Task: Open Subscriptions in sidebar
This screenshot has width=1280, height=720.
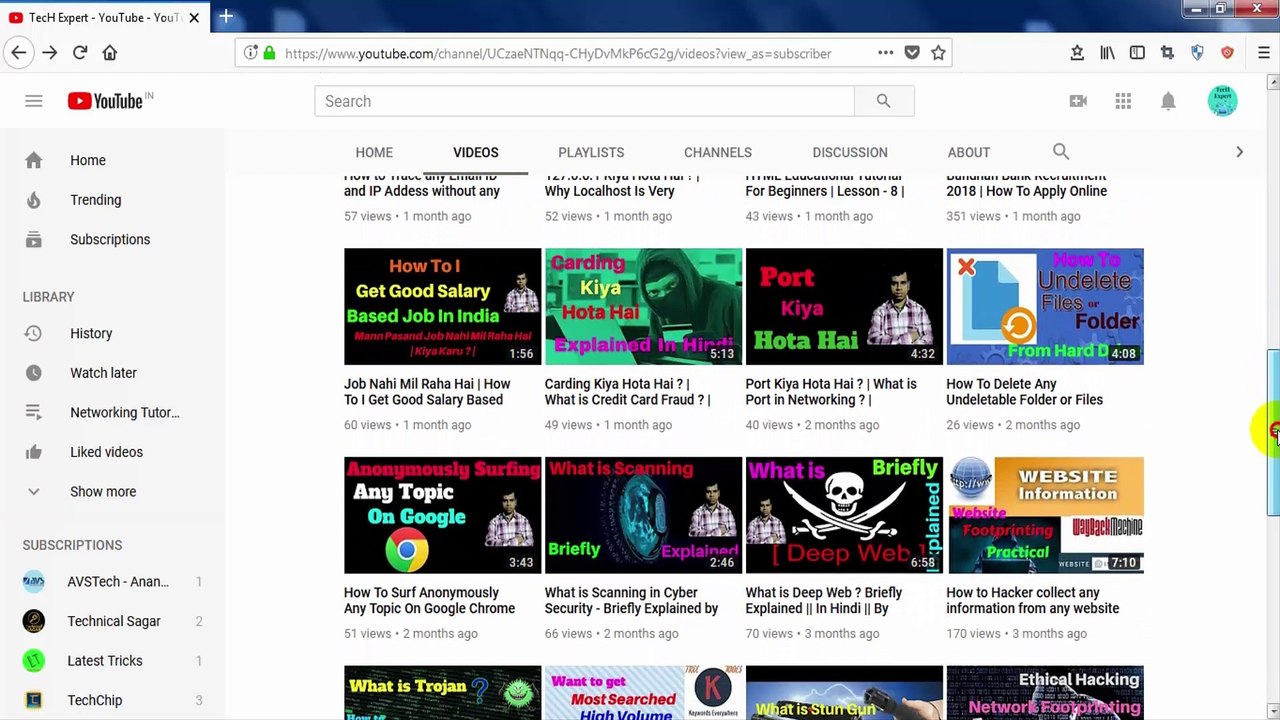Action: coord(112,239)
